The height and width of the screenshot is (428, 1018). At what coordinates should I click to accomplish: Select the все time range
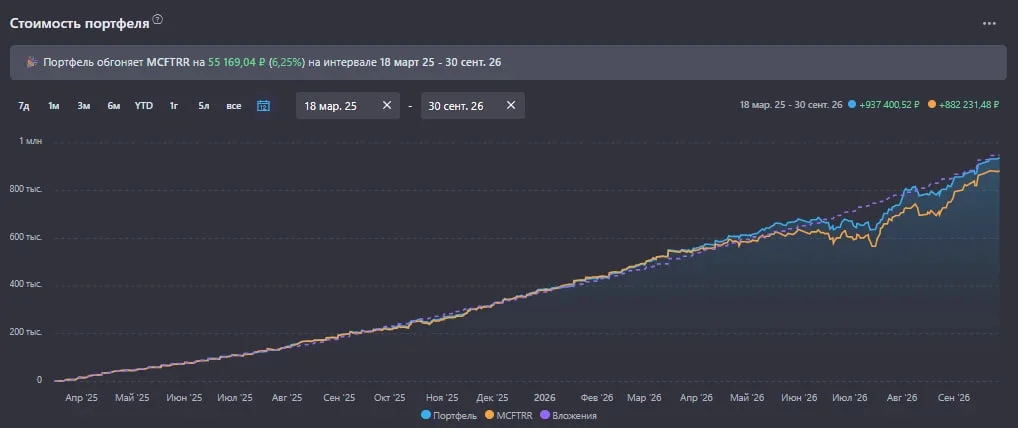tap(234, 106)
